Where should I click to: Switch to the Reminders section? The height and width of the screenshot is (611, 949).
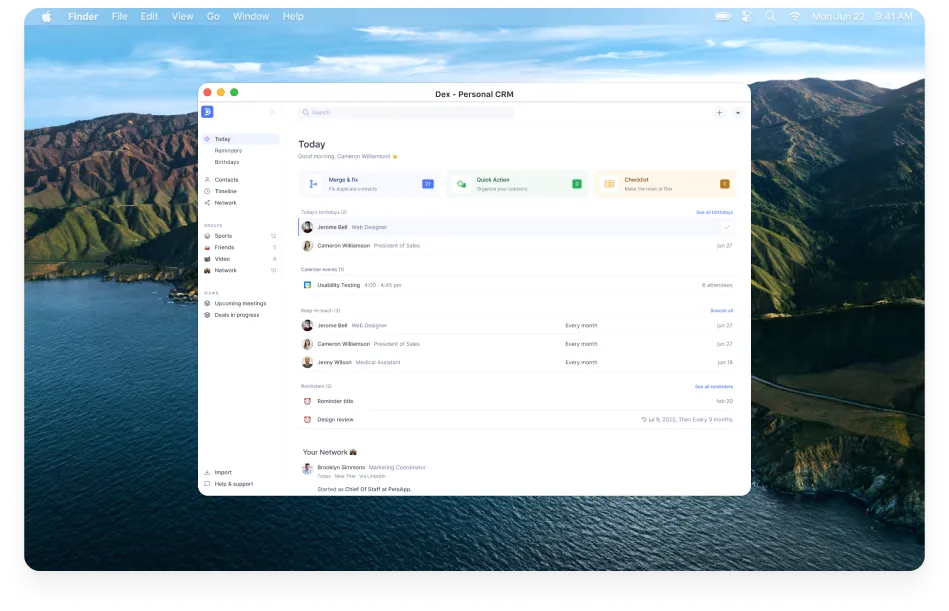[228, 150]
